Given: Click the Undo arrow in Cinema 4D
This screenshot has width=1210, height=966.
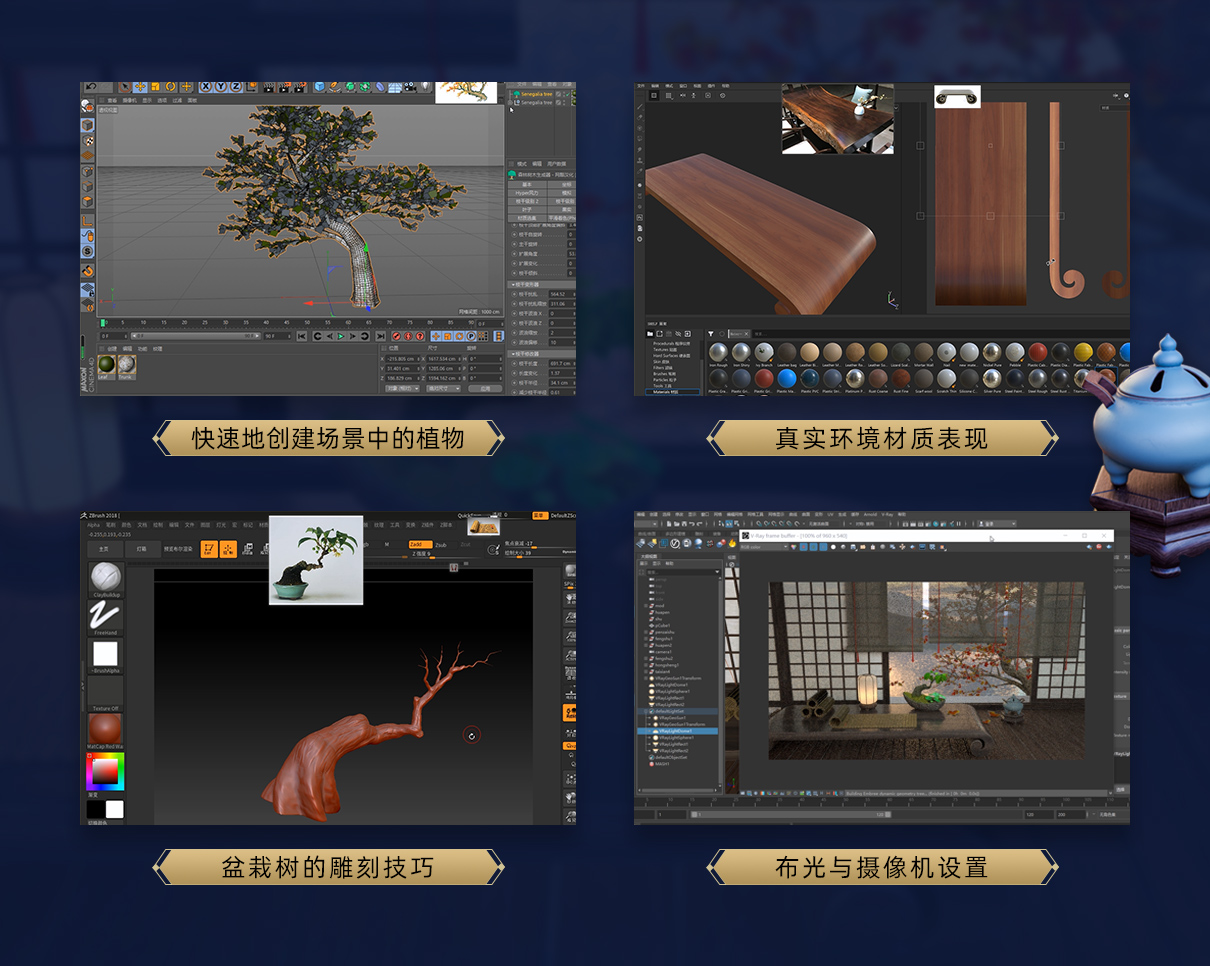Looking at the screenshot, I should tap(91, 87).
